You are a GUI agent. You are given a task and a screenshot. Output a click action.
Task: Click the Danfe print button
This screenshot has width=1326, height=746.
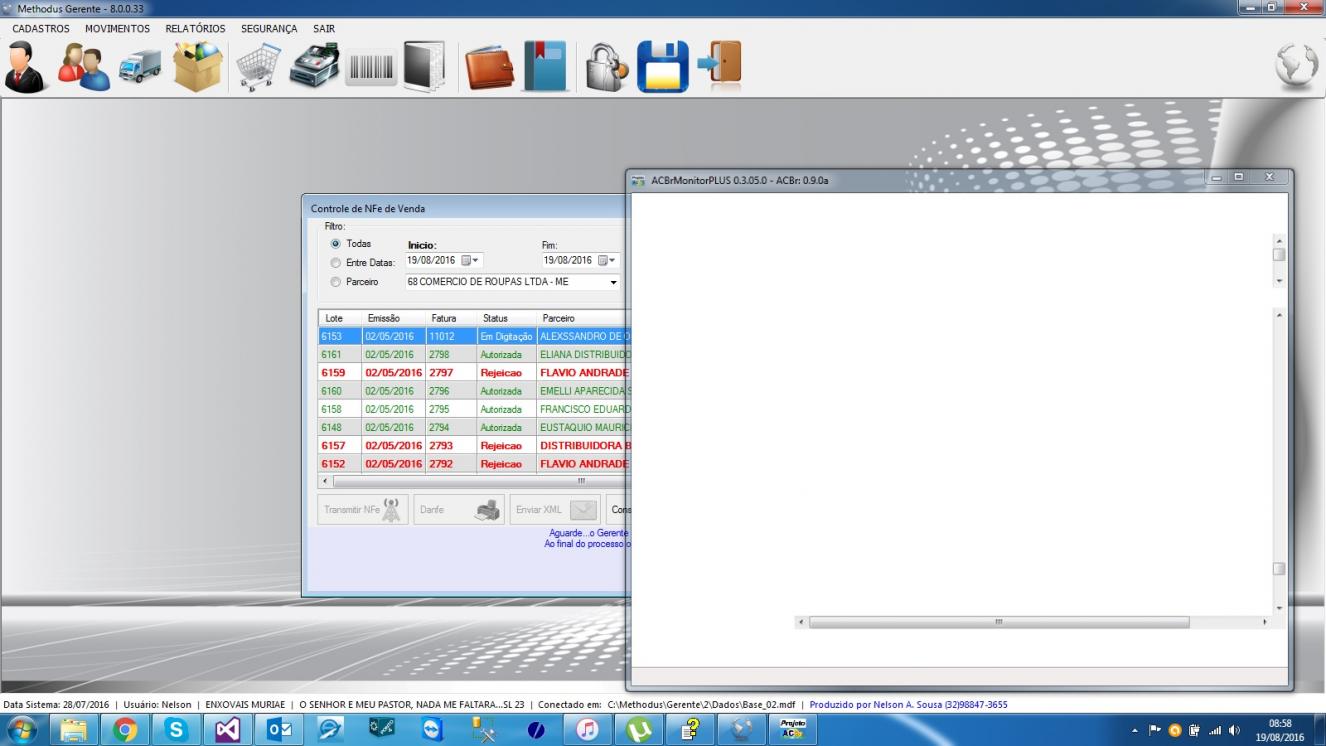coord(459,510)
